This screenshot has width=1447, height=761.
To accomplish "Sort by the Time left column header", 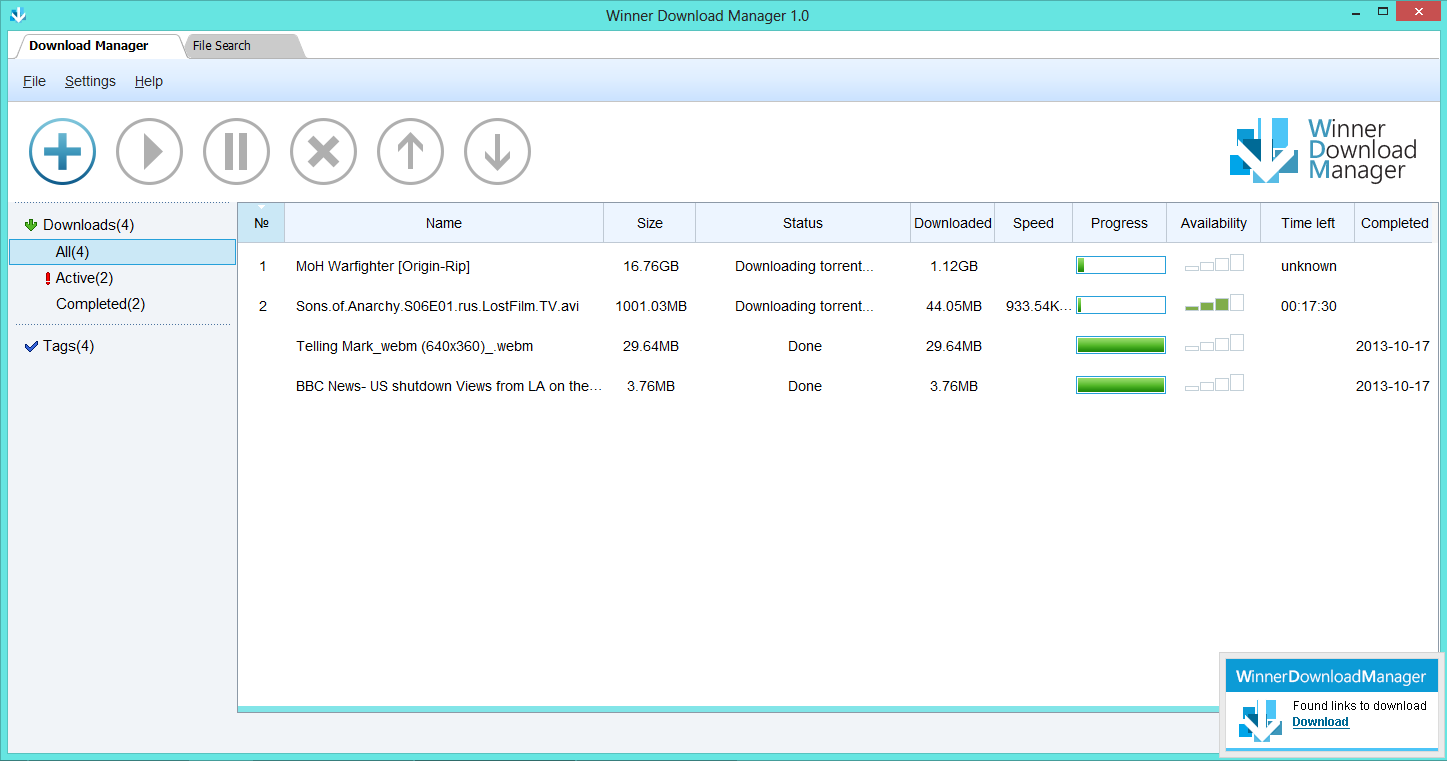I will [x=1308, y=223].
